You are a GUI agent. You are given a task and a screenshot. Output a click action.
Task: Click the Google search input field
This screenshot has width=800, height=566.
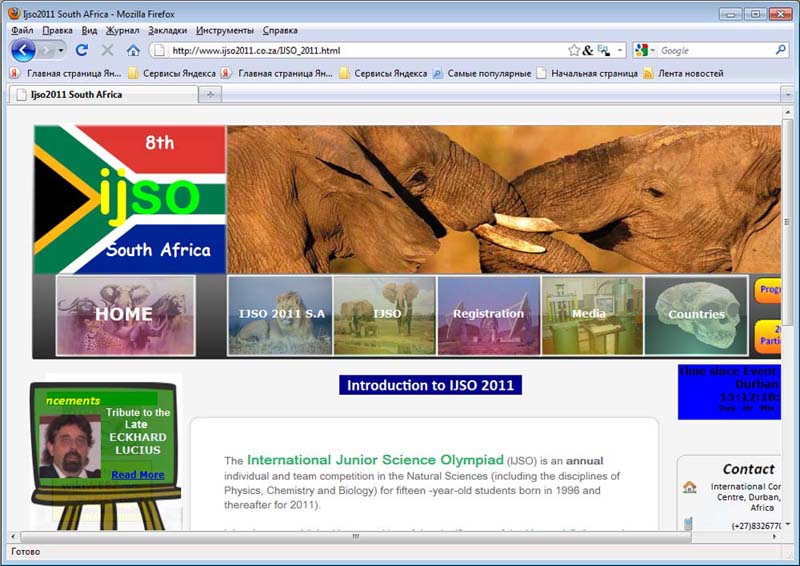point(715,51)
